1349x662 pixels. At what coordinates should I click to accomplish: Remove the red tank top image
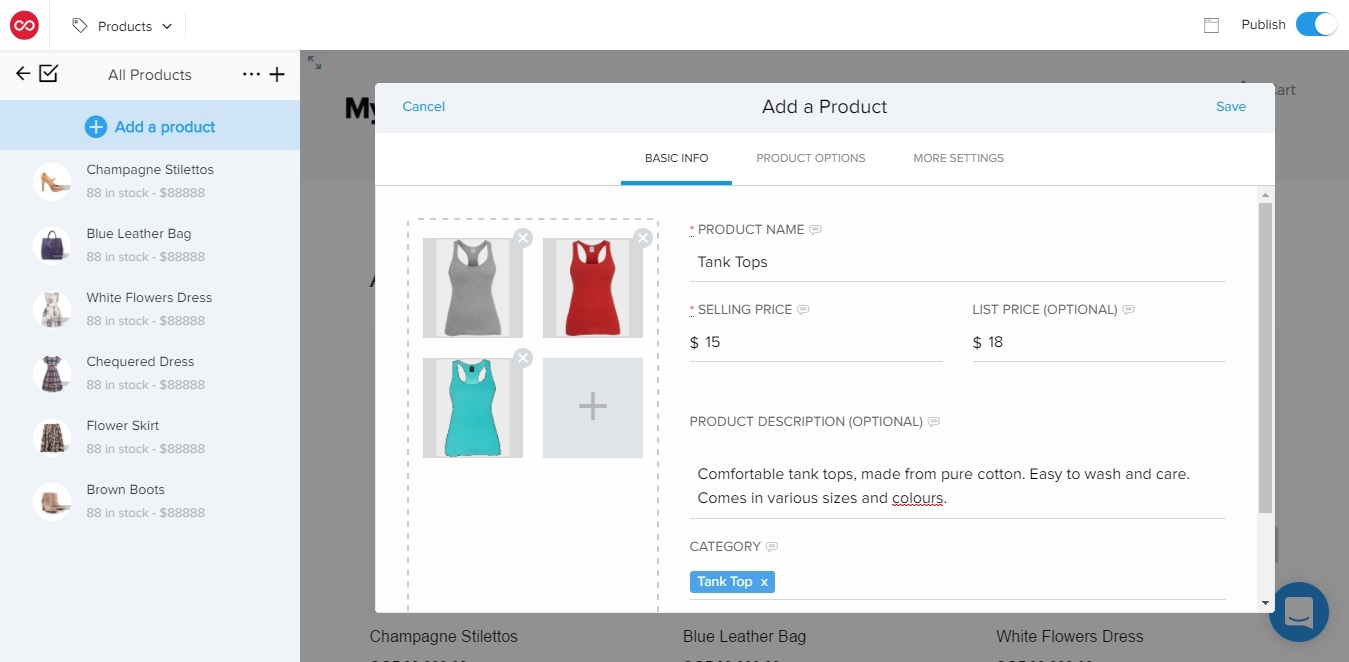tap(643, 238)
